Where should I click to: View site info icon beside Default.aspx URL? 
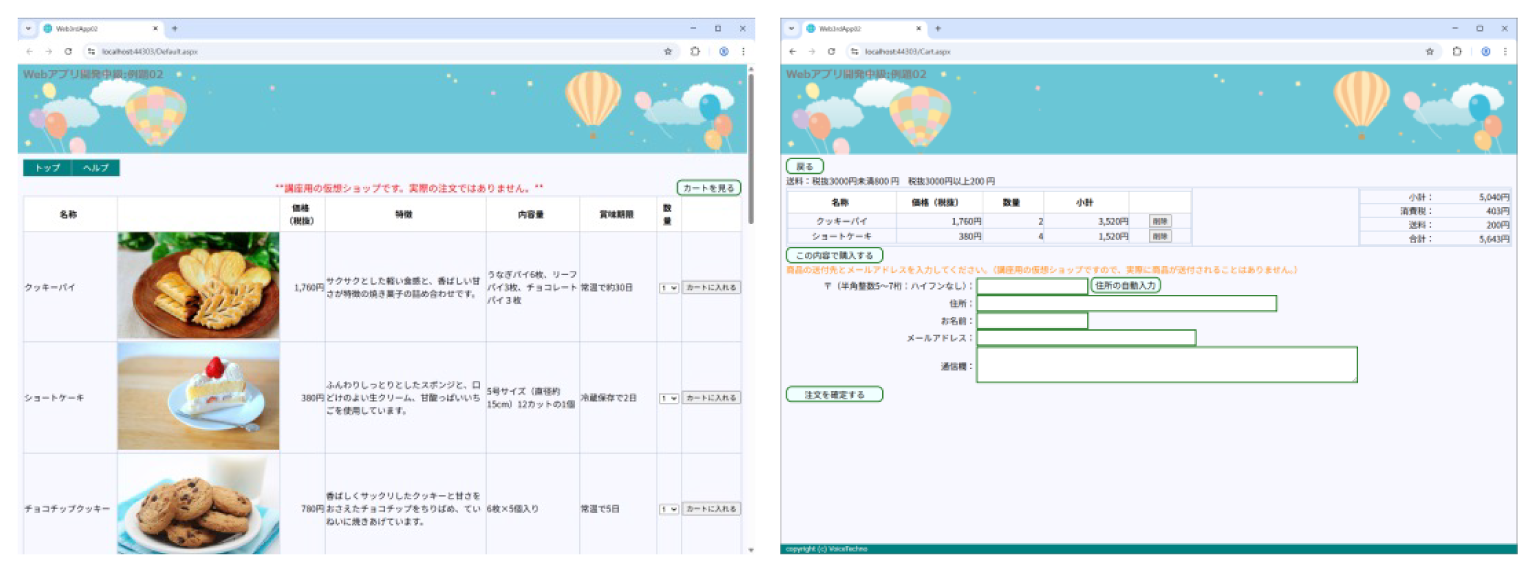(x=91, y=51)
